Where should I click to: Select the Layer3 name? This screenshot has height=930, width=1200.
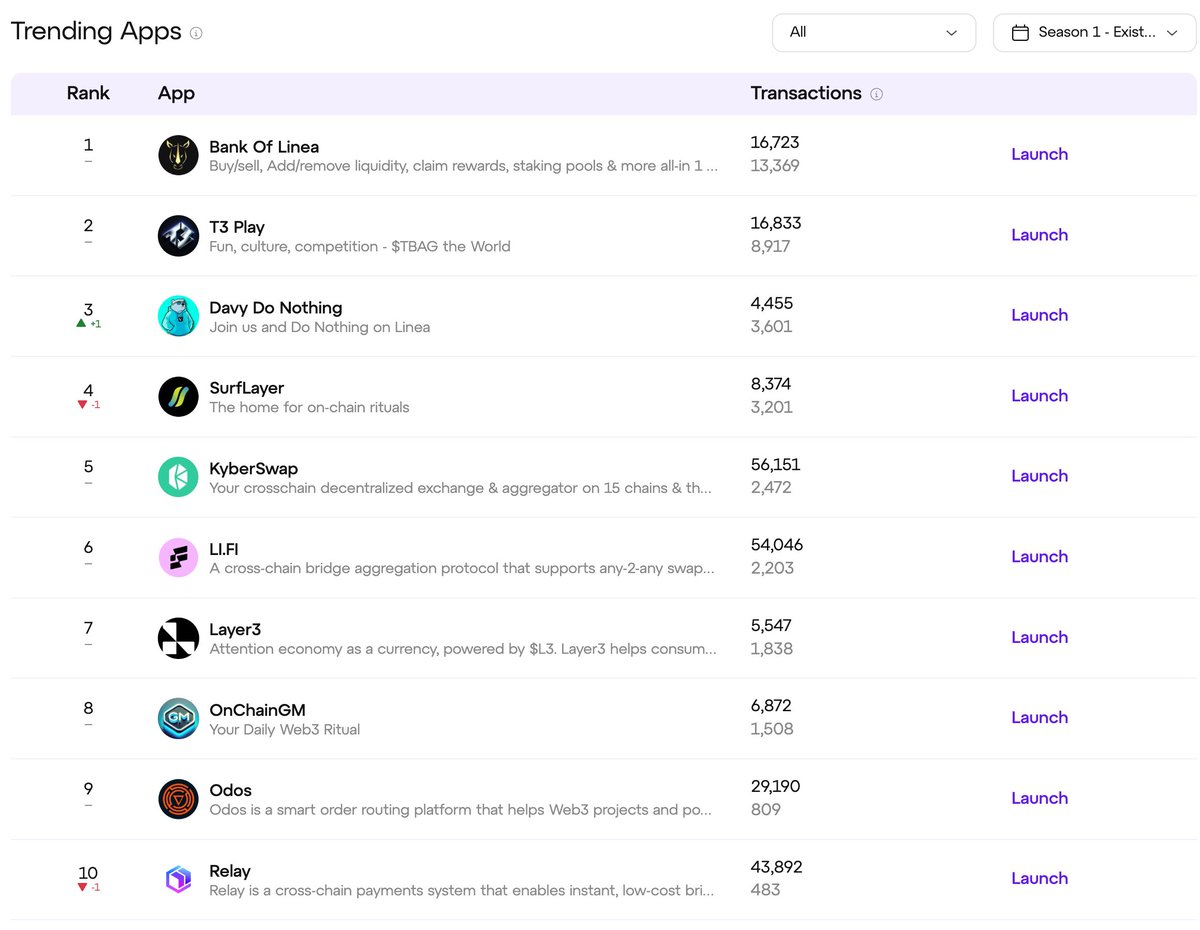[235, 630]
